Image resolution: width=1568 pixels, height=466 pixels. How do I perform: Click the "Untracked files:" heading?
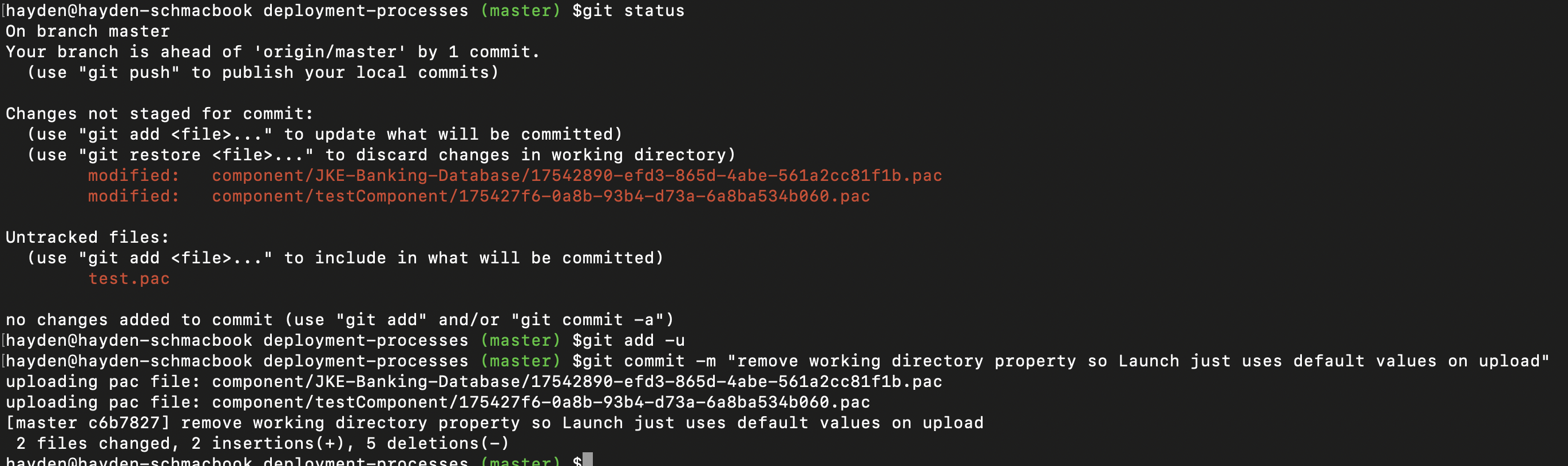click(87, 237)
